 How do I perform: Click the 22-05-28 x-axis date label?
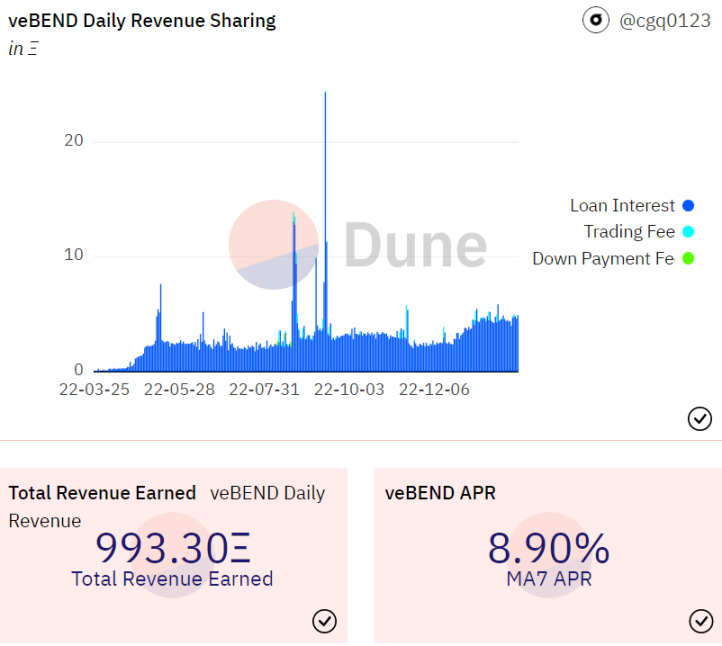point(179,390)
